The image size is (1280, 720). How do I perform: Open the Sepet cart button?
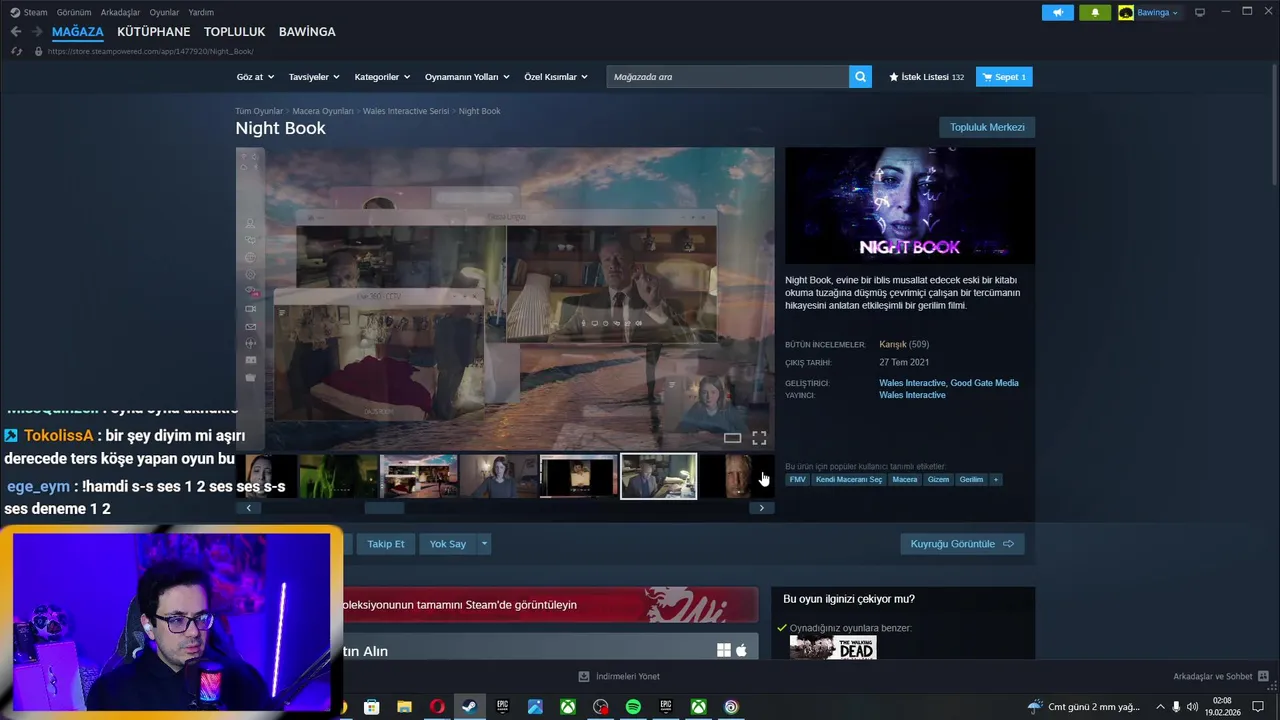[1004, 77]
